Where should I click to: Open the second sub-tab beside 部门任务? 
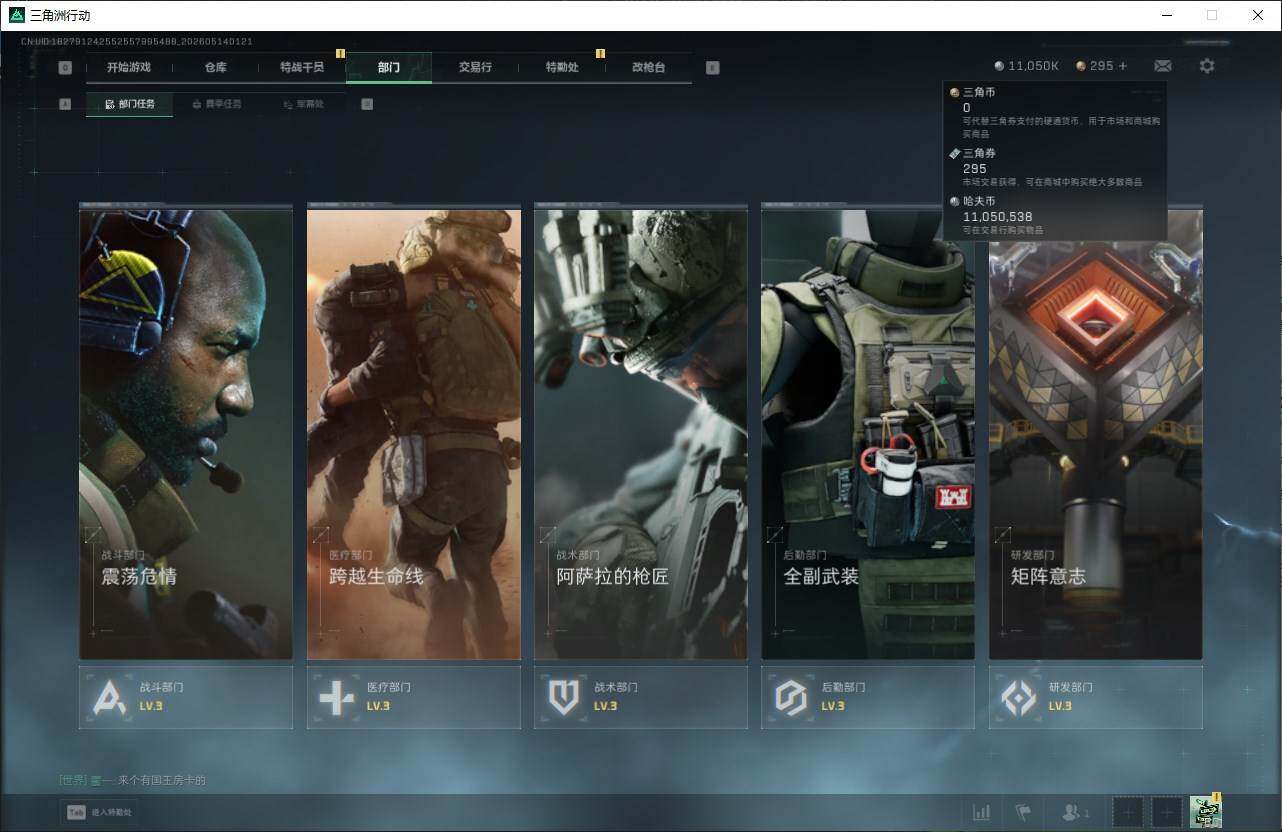(216, 104)
